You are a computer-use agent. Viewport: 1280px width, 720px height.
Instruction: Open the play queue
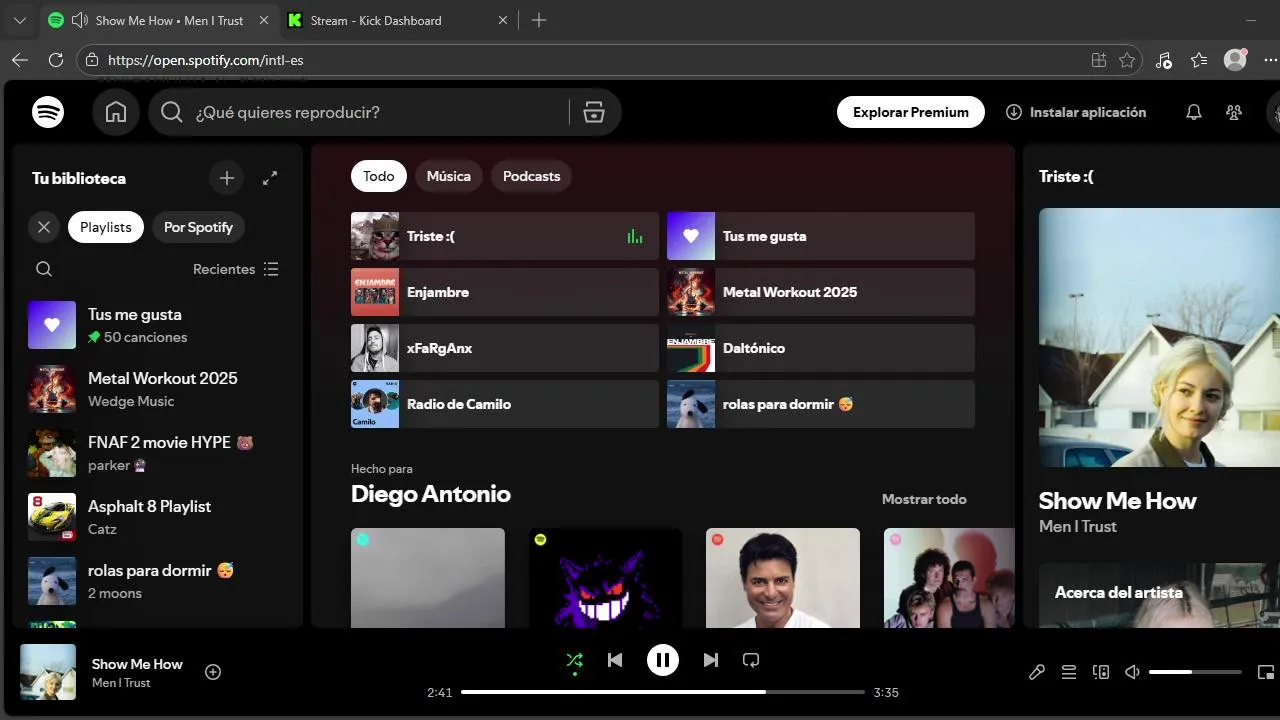[1069, 672]
